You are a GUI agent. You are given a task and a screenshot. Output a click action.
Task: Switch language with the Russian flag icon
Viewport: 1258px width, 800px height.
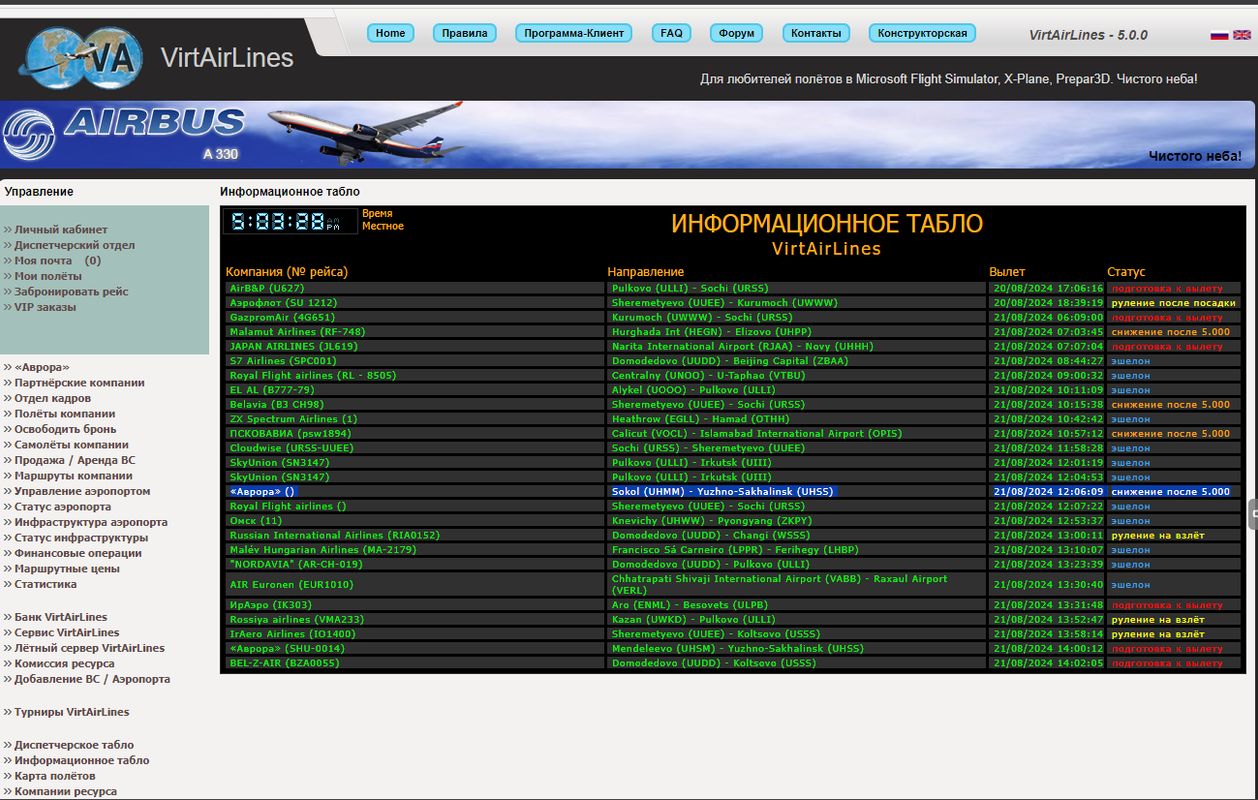(x=1219, y=35)
